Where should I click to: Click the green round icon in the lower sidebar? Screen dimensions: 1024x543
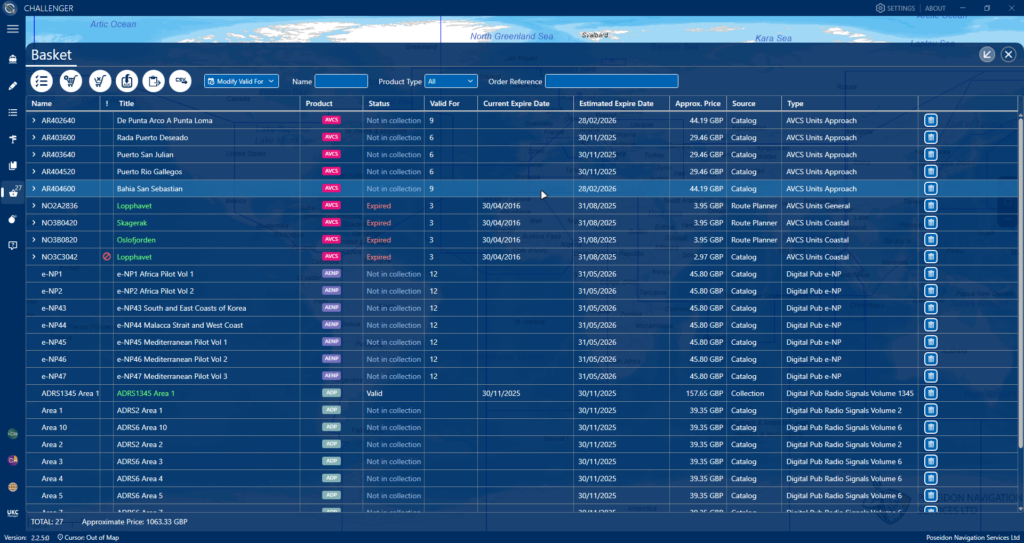point(12,434)
